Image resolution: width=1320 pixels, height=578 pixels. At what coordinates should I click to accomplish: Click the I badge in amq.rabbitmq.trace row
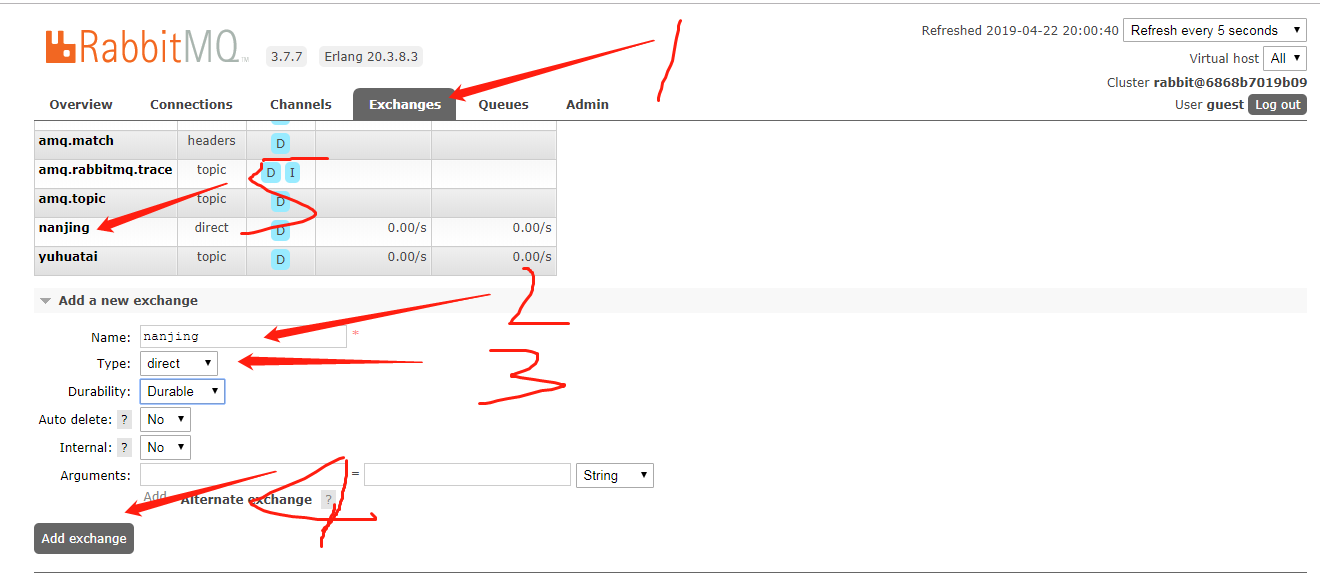[x=292, y=173]
